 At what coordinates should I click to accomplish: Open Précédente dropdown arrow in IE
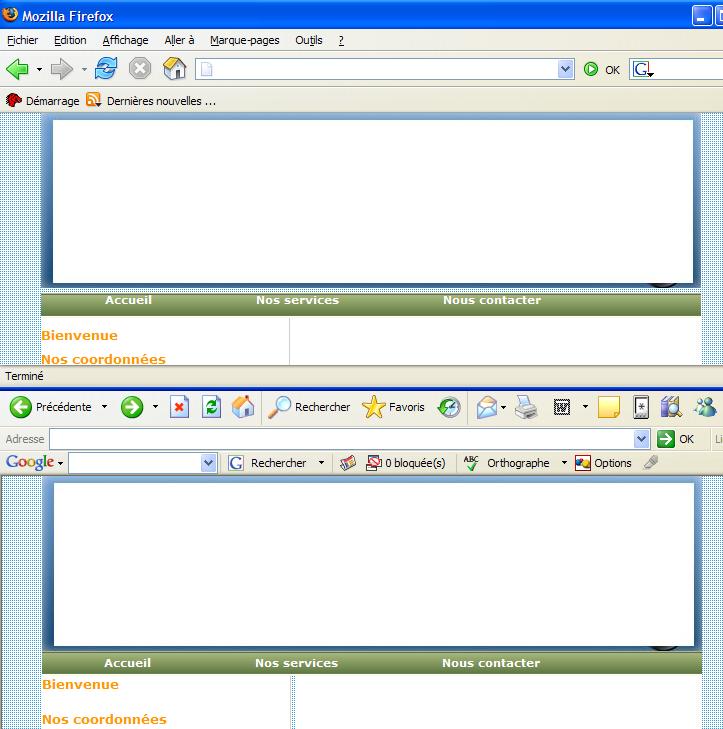105,407
